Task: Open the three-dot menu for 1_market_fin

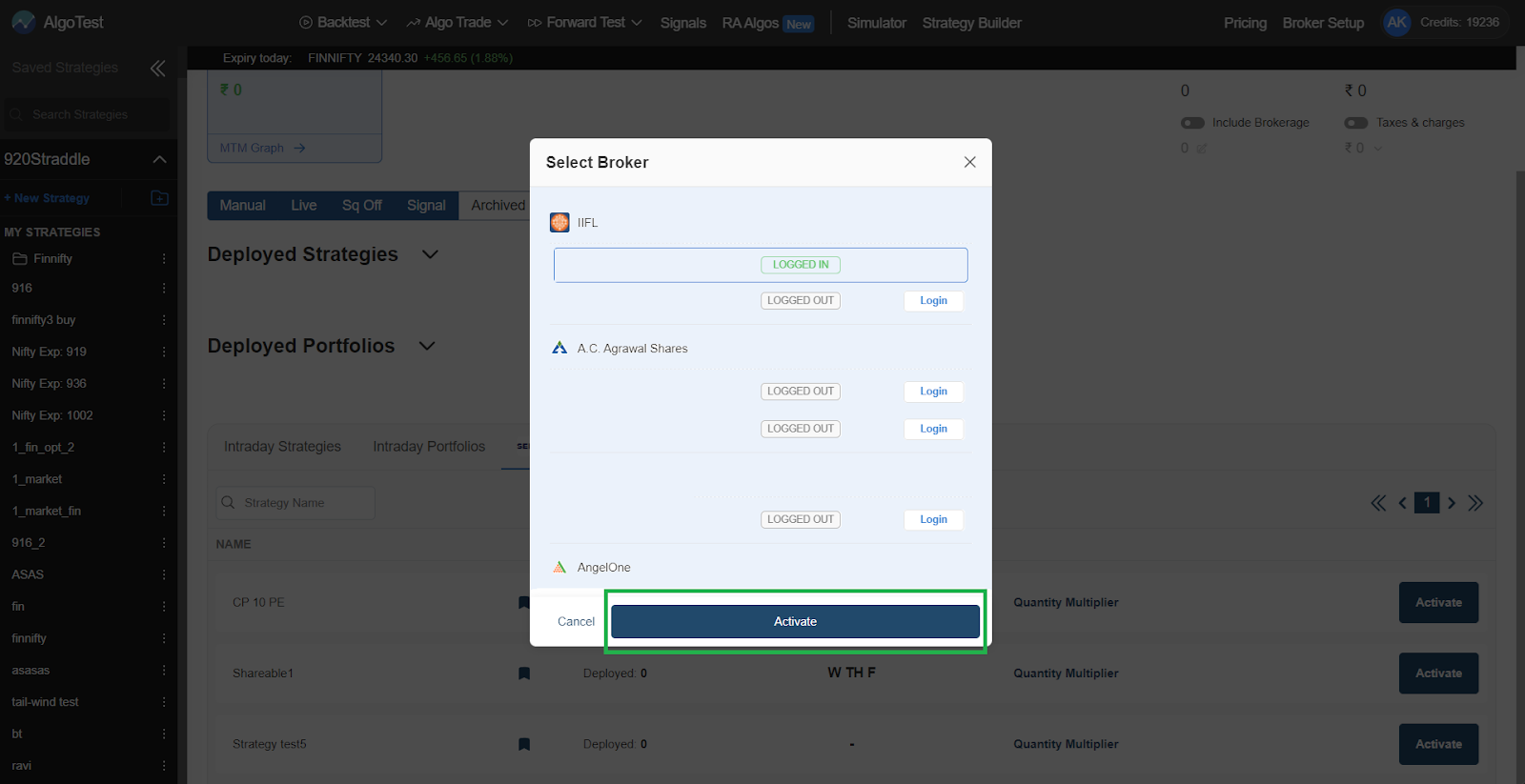Action: coord(164,512)
